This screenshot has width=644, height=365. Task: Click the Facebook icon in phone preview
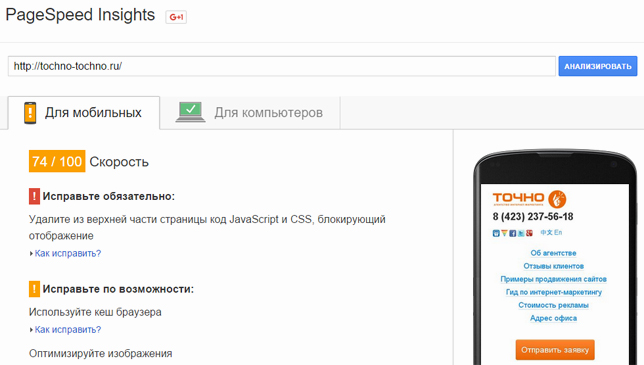click(x=513, y=233)
